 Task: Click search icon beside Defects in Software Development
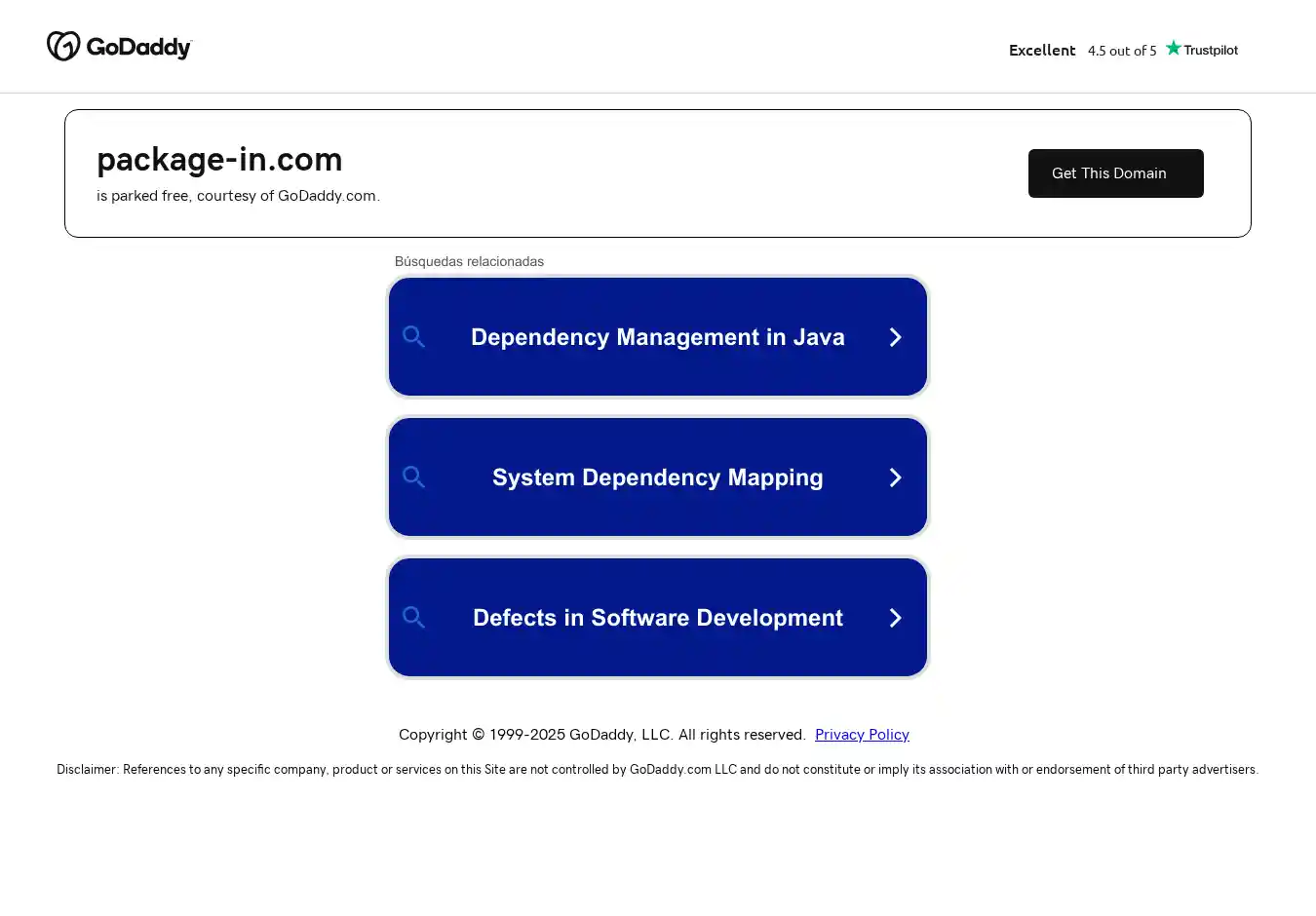[414, 618]
